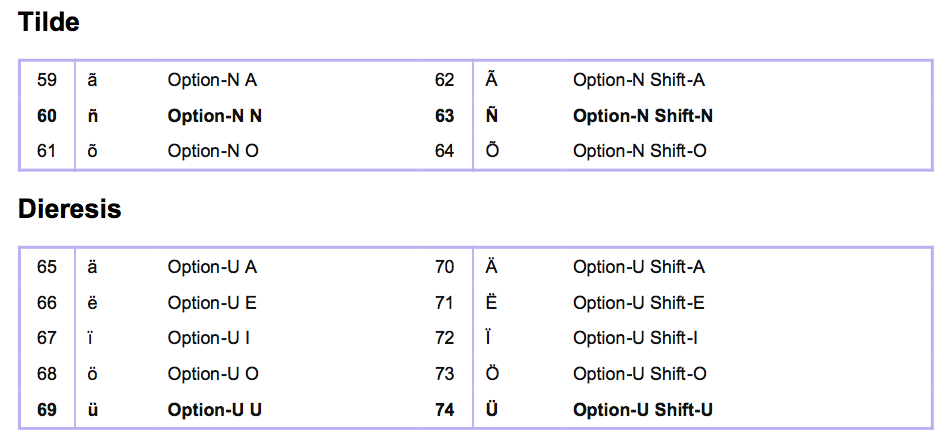This screenshot has width=944, height=442.
Task: Click the bold ü character
Action: tap(93, 410)
